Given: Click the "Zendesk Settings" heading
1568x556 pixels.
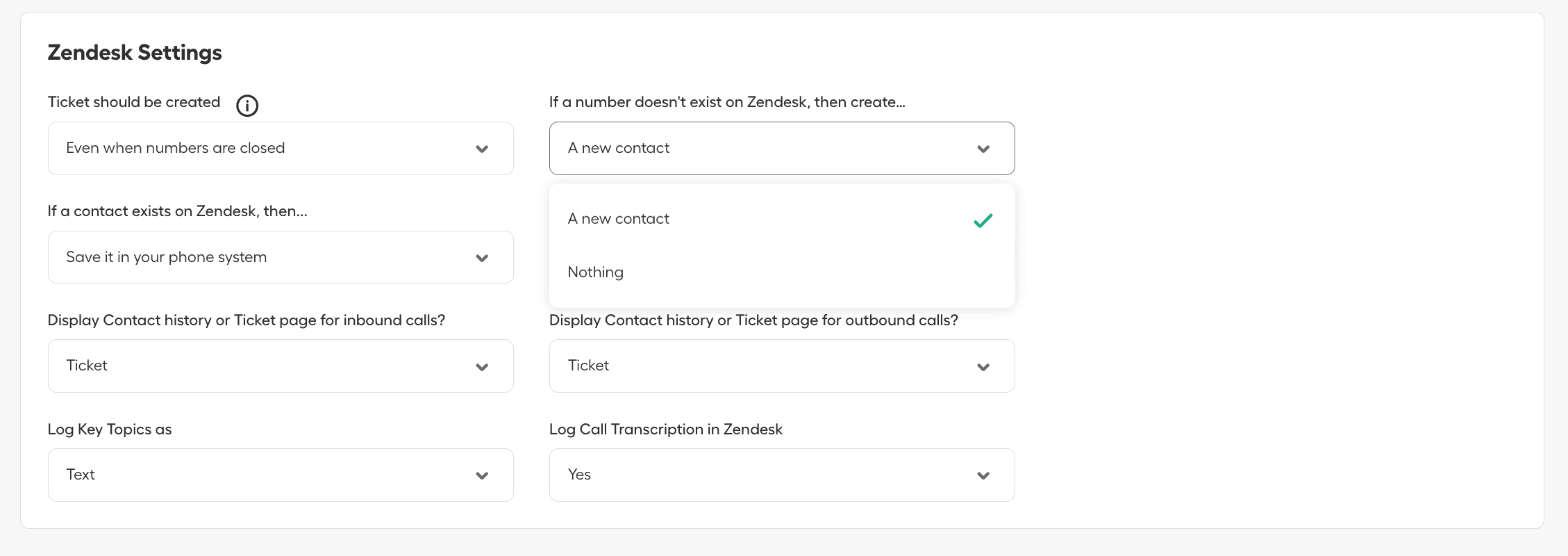Looking at the screenshot, I should pos(134,52).
